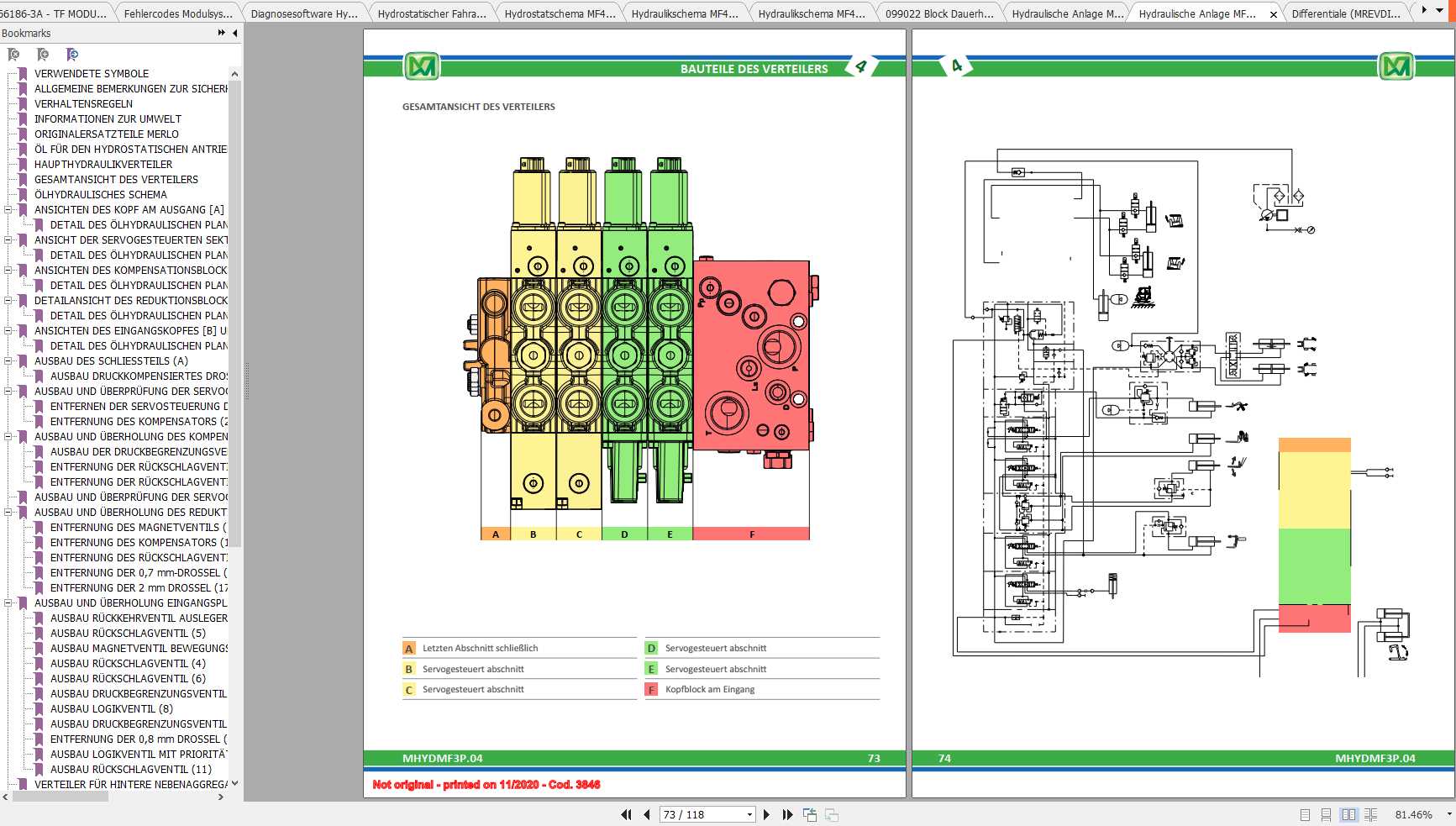Collapse the Bookmarks panel
This screenshot has height=826, width=1456.
[234, 33]
